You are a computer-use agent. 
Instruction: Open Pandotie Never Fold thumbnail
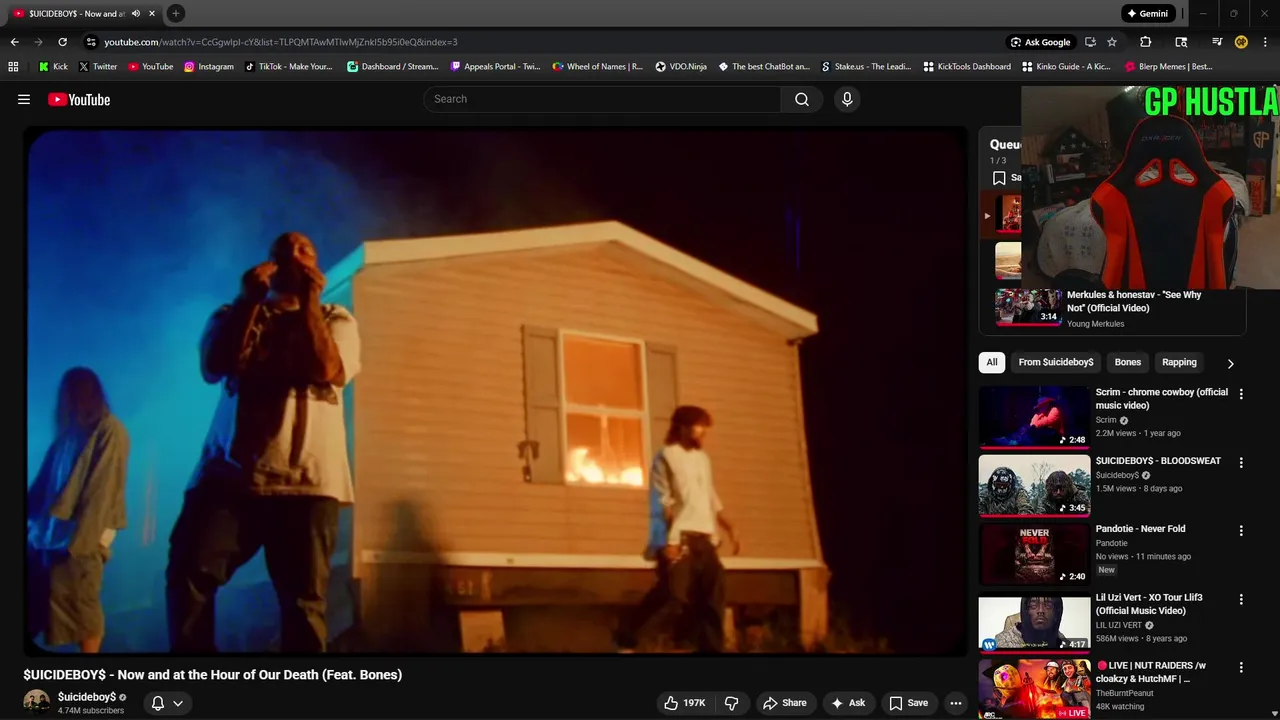[x=1034, y=554]
